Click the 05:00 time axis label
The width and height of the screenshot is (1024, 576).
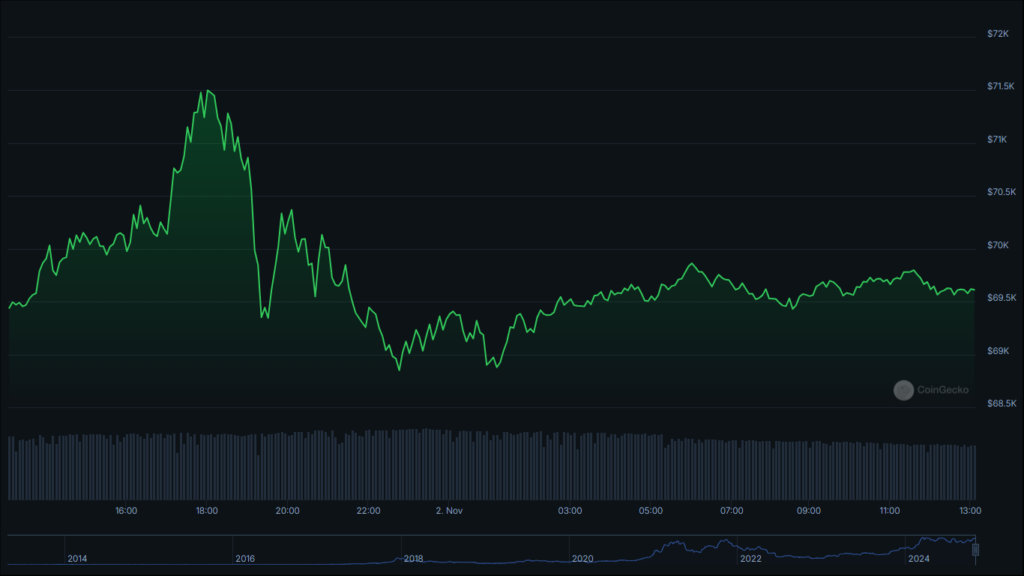pos(650,511)
